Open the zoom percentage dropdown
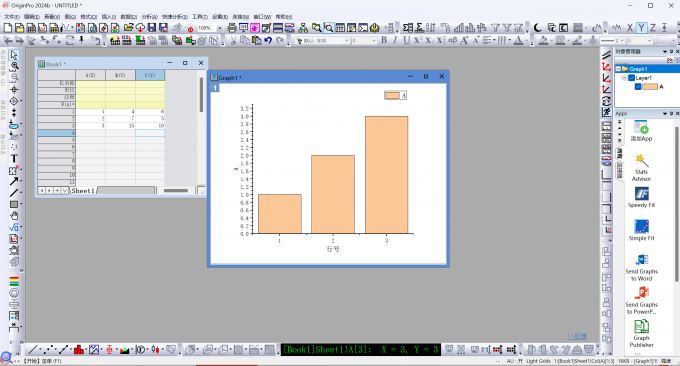 click(x=219, y=28)
